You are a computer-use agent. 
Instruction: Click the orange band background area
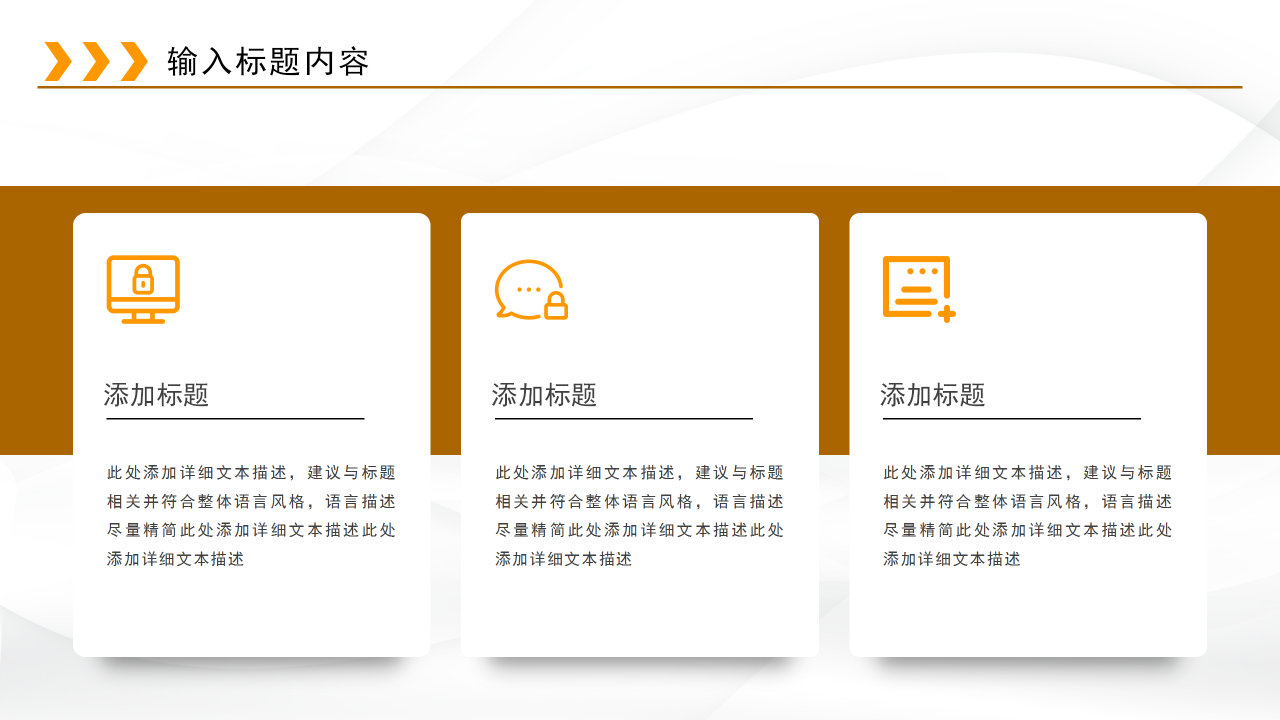pos(35,320)
